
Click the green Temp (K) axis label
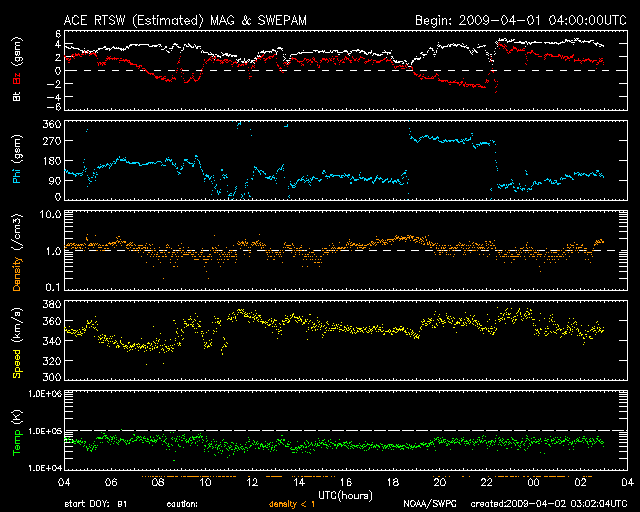tap(17, 432)
